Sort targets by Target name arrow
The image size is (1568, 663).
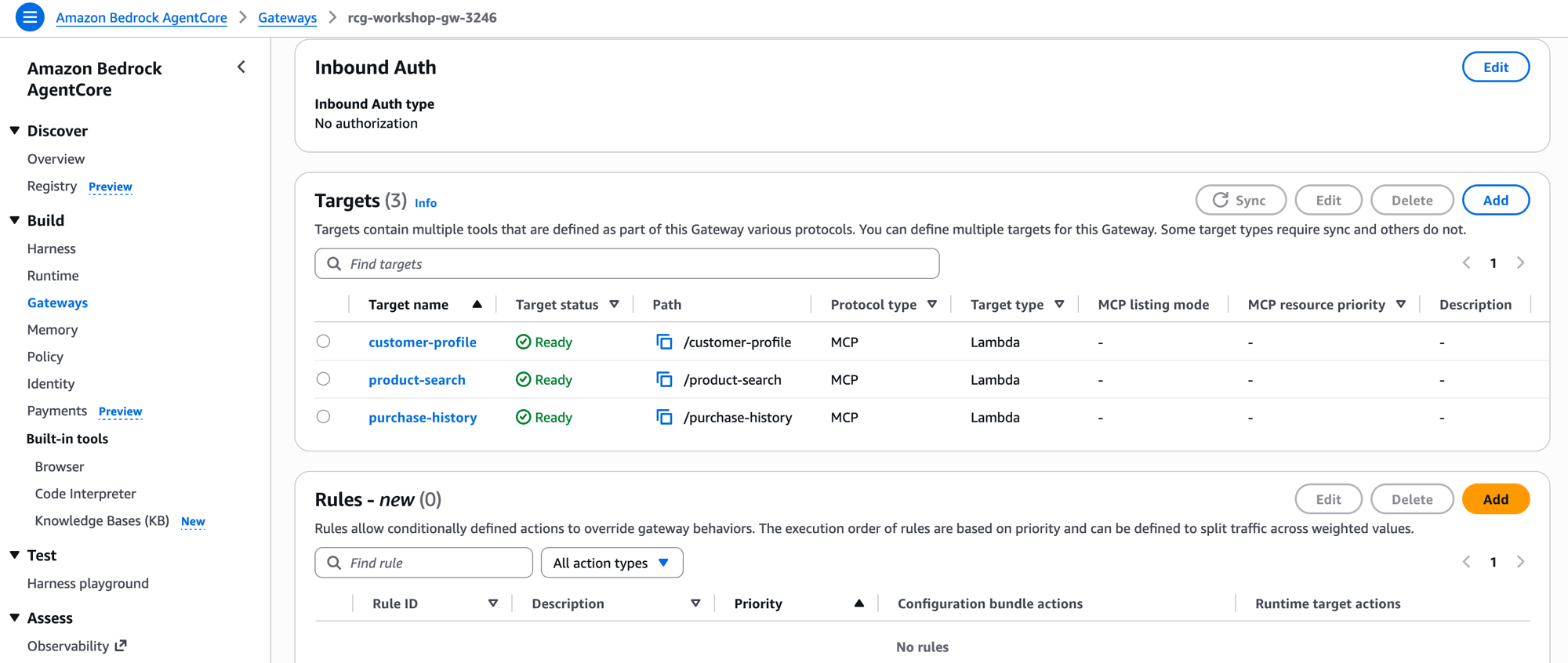click(477, 304)
